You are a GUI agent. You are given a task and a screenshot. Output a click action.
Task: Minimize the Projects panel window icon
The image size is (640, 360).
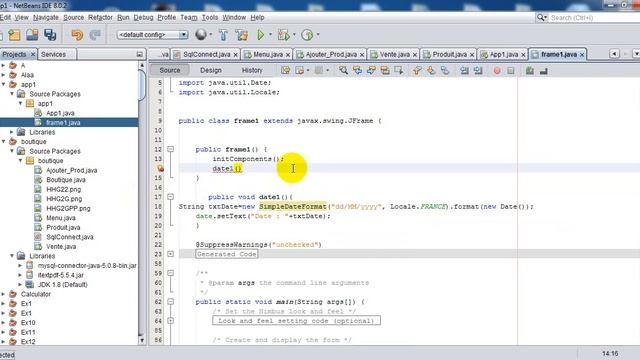coord(140,54)
